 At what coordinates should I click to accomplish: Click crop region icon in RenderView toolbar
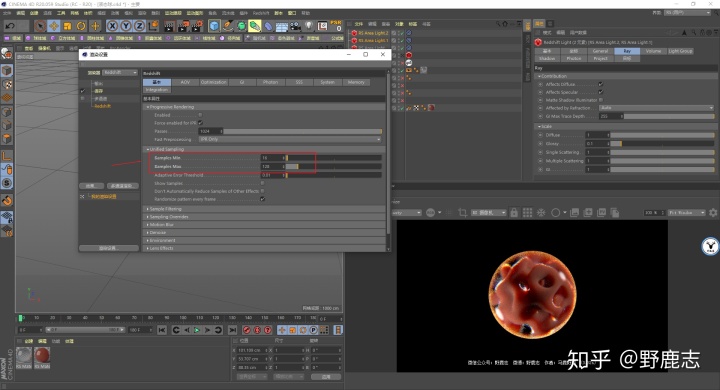[462, 213]
